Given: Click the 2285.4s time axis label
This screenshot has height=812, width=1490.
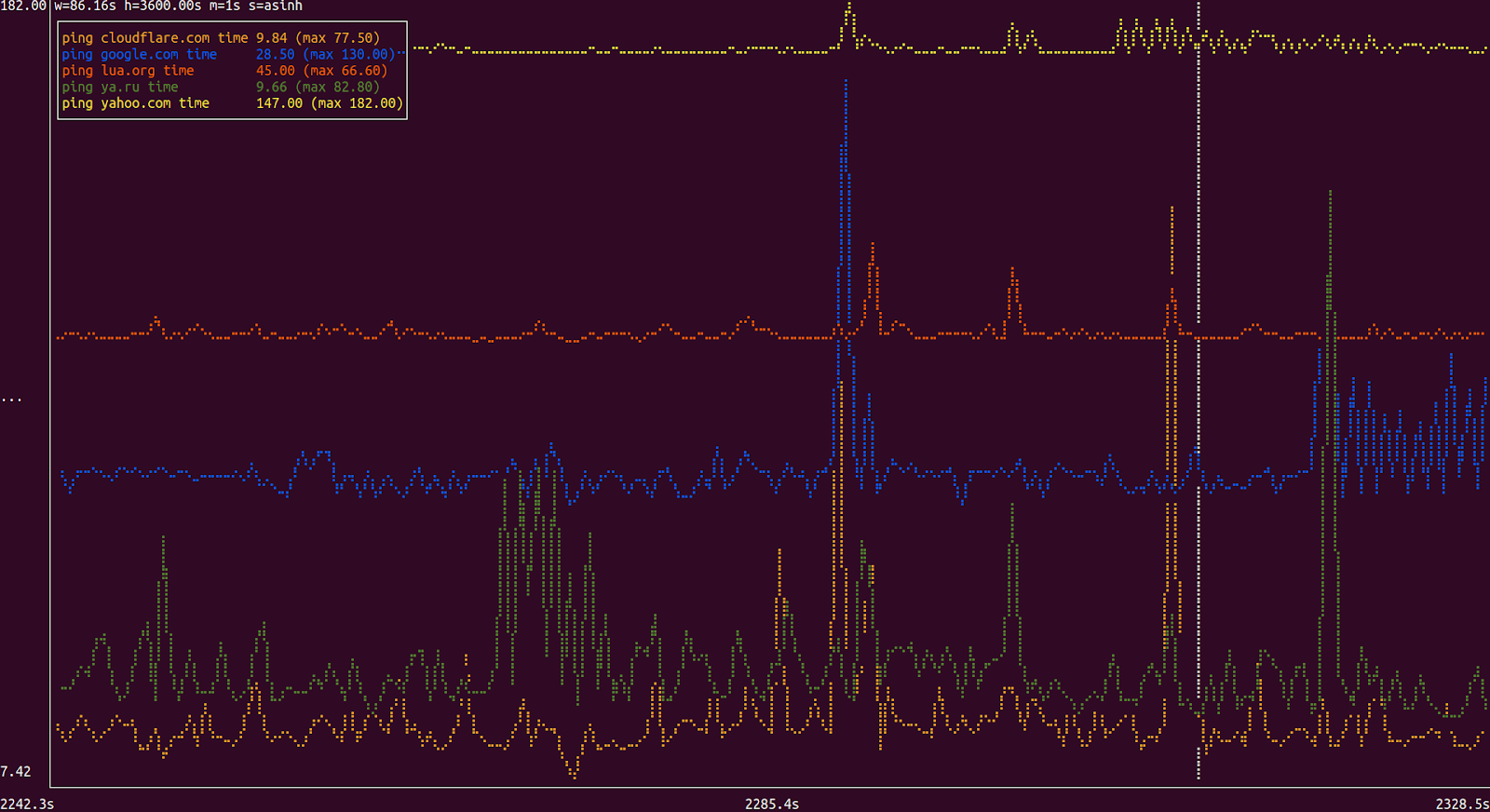Looking at the screenshot, I should [x=772, y=804].
